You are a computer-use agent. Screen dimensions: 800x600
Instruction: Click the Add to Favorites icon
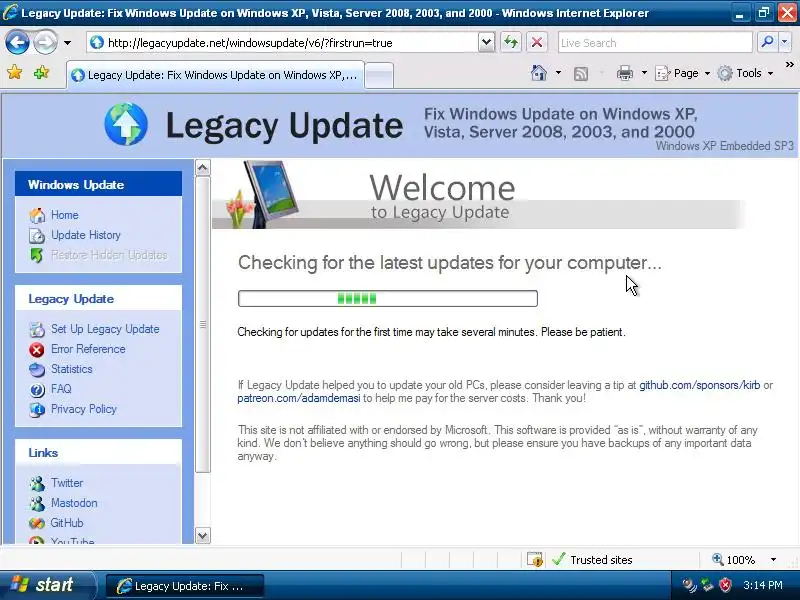pos(41,72)
